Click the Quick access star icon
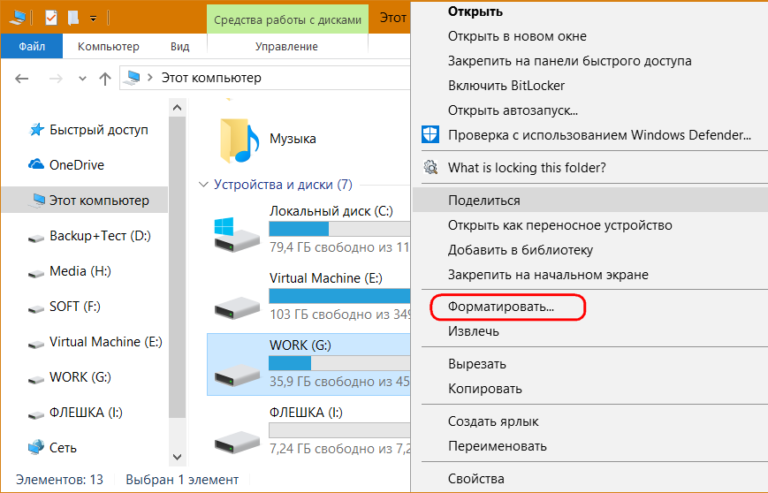This screenshot has width=768, height=493. point(36,130)
